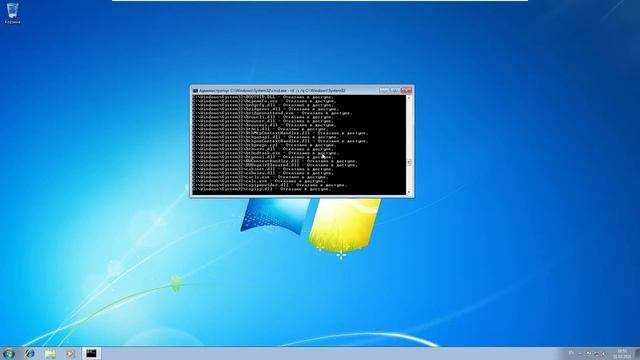Show hidden tray icons arrow
Image resolution: width=640 pixels, height=360 pixels.
point(580,354)
